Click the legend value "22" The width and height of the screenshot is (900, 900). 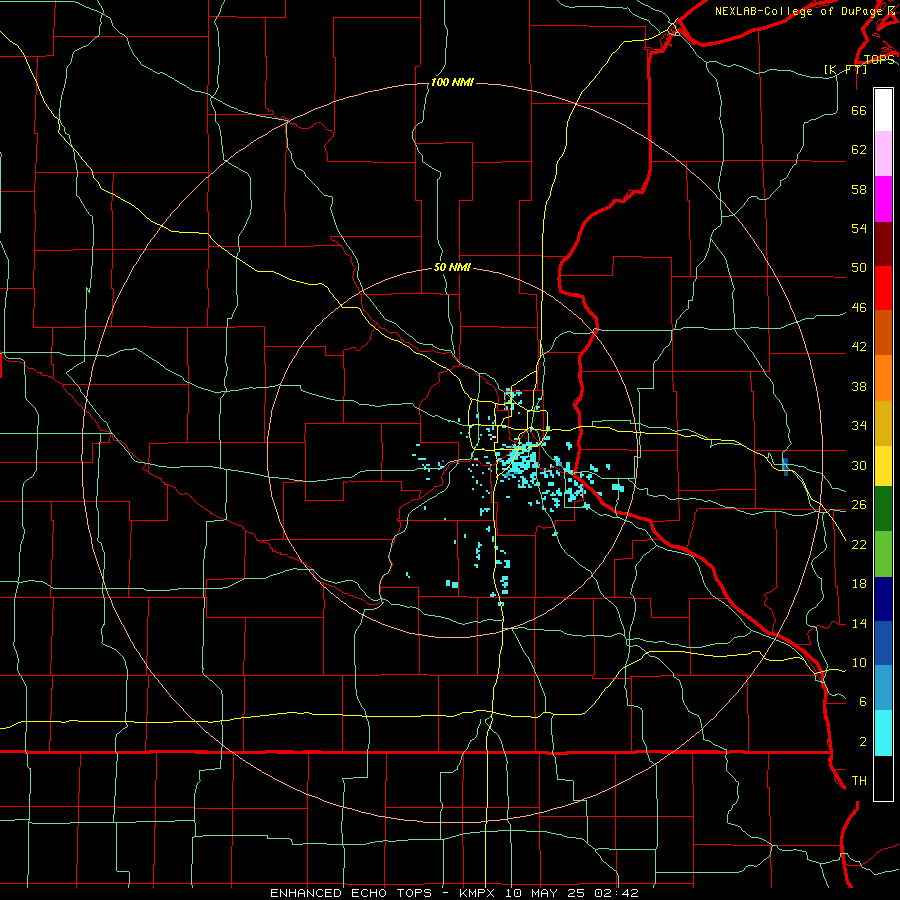pos(859,544)
